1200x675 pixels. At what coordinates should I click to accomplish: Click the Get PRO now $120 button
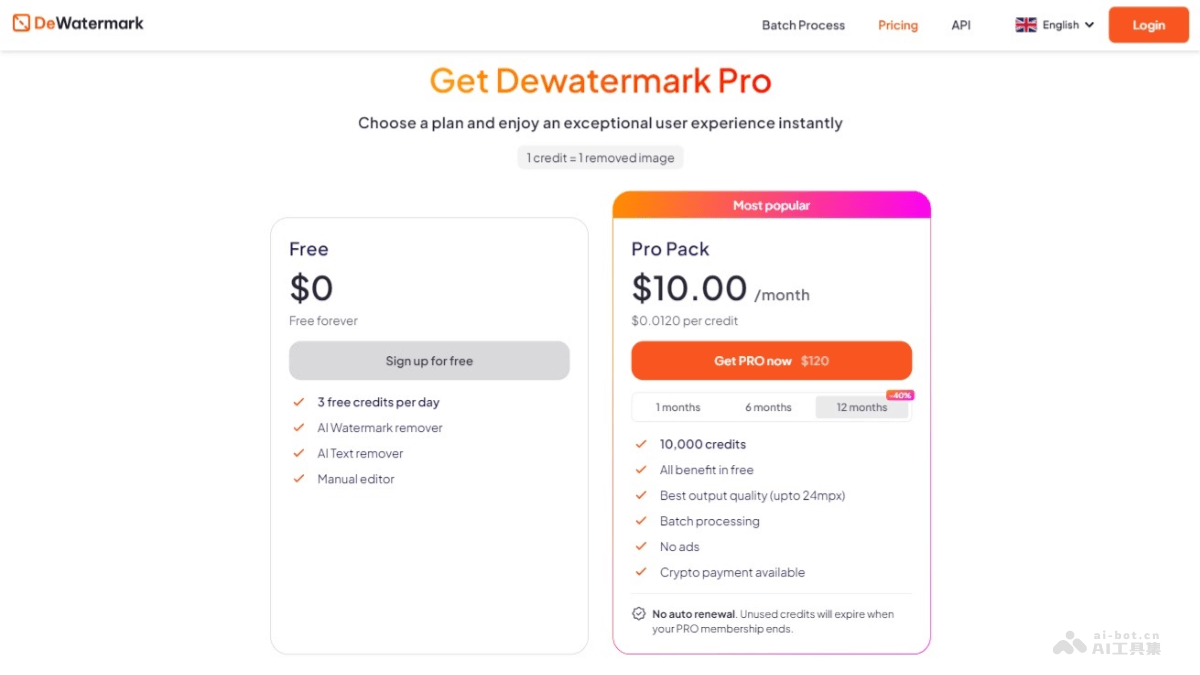click(x=770, y=360)
